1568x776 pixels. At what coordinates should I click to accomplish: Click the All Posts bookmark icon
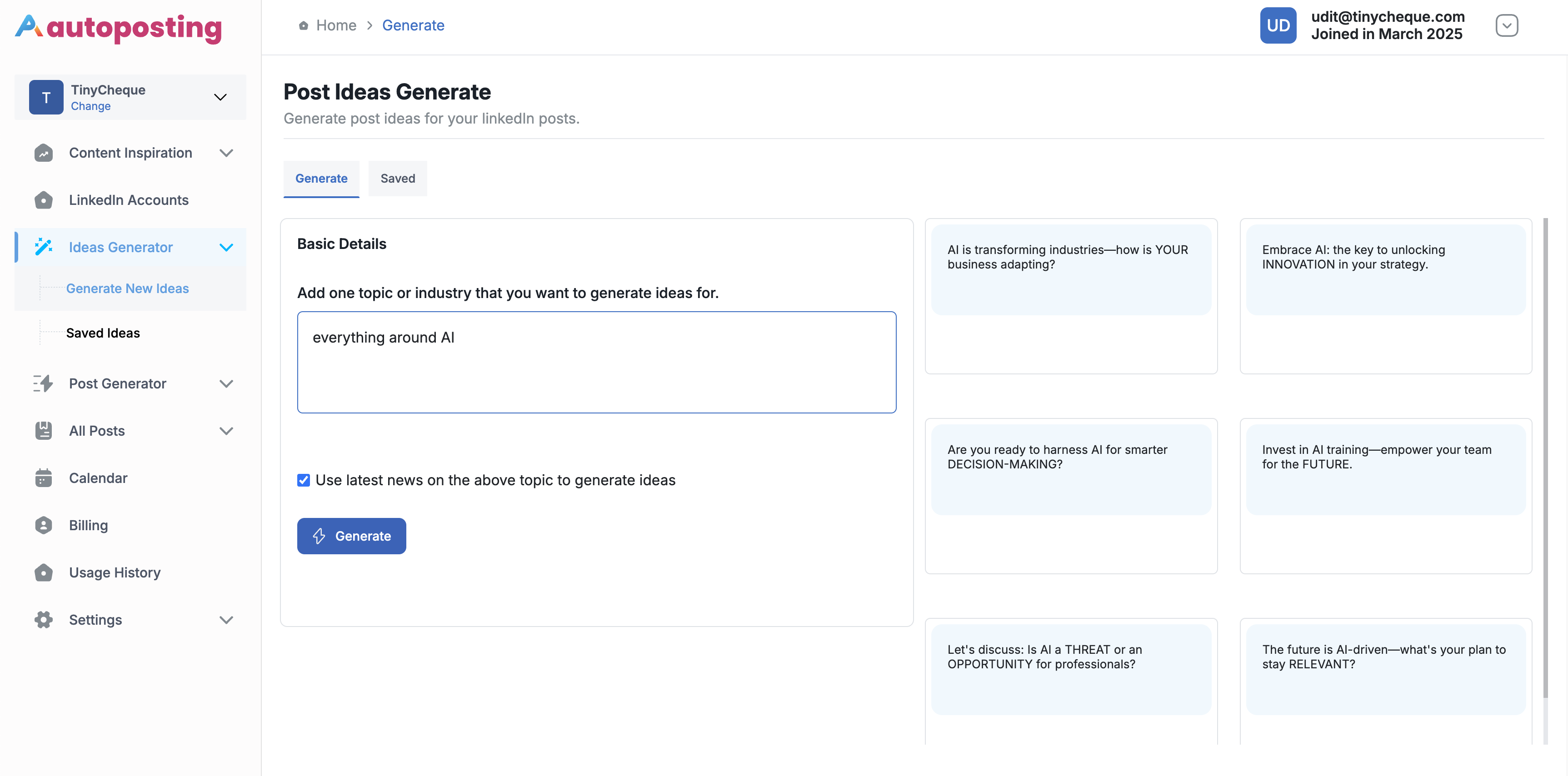[43, 431]
